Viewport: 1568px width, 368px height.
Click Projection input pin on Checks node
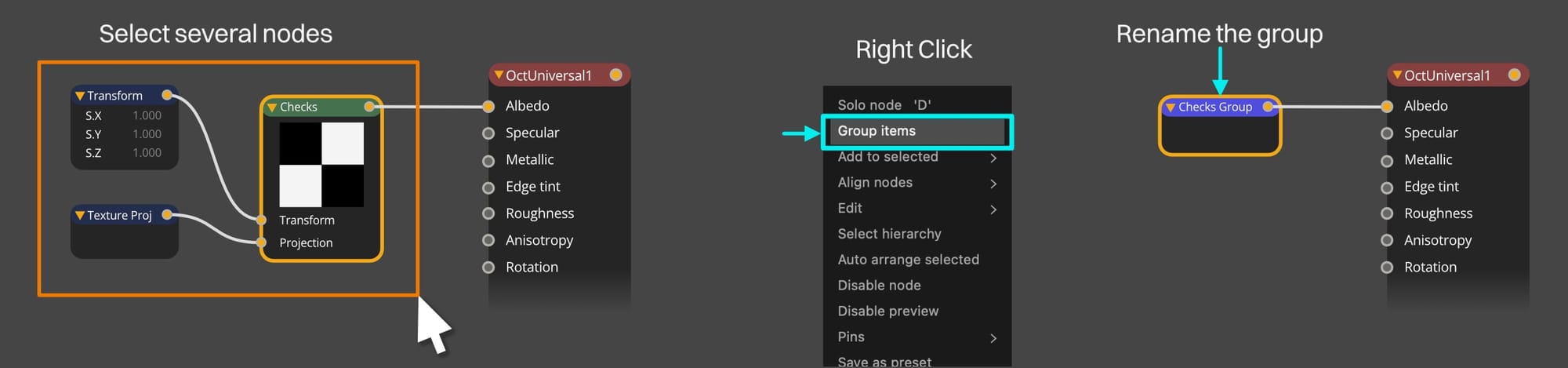(x=262, y=242)
